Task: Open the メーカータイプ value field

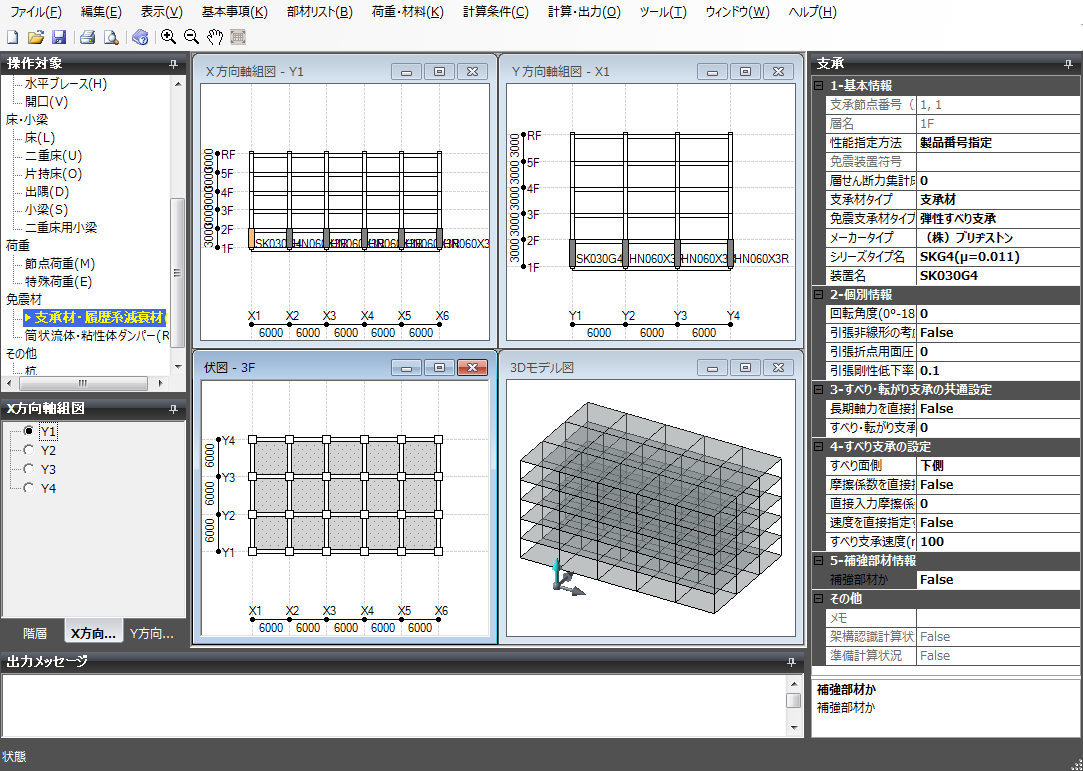Action: 998,238
